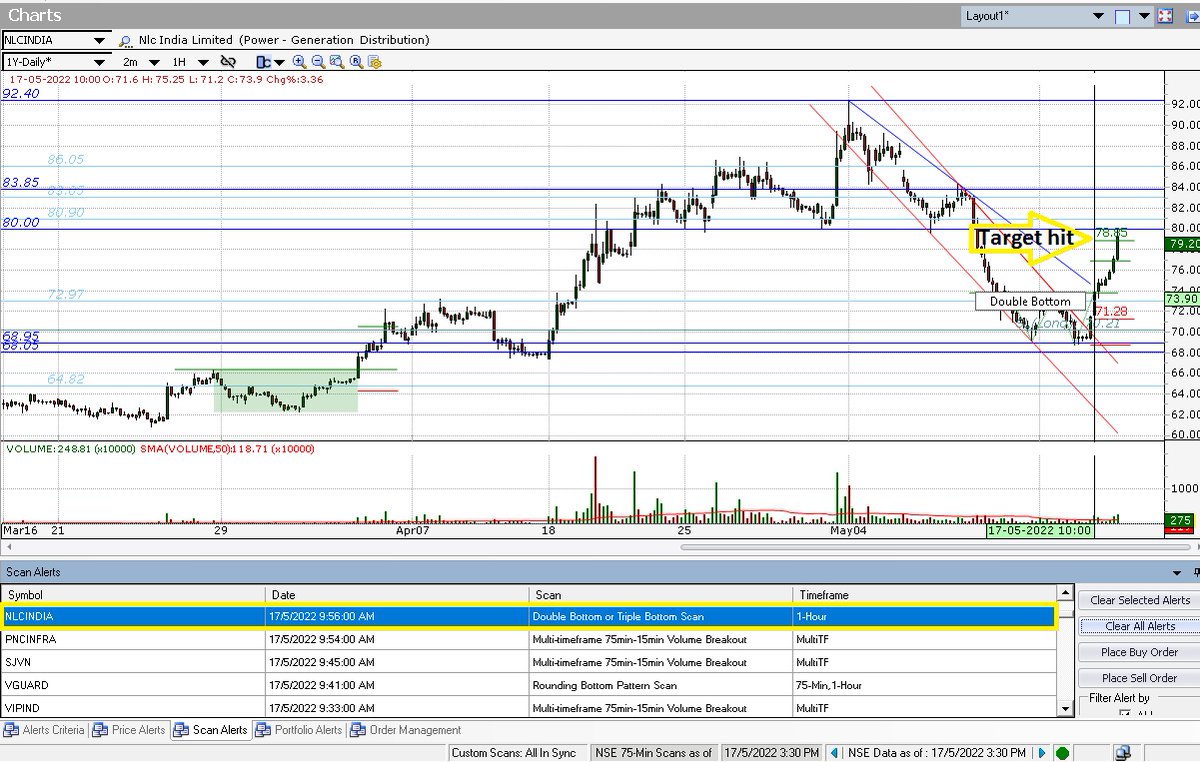Click Clear Selected Alerts button
The height and width of the screenshot is (762, 1200).
(1140, 600)
